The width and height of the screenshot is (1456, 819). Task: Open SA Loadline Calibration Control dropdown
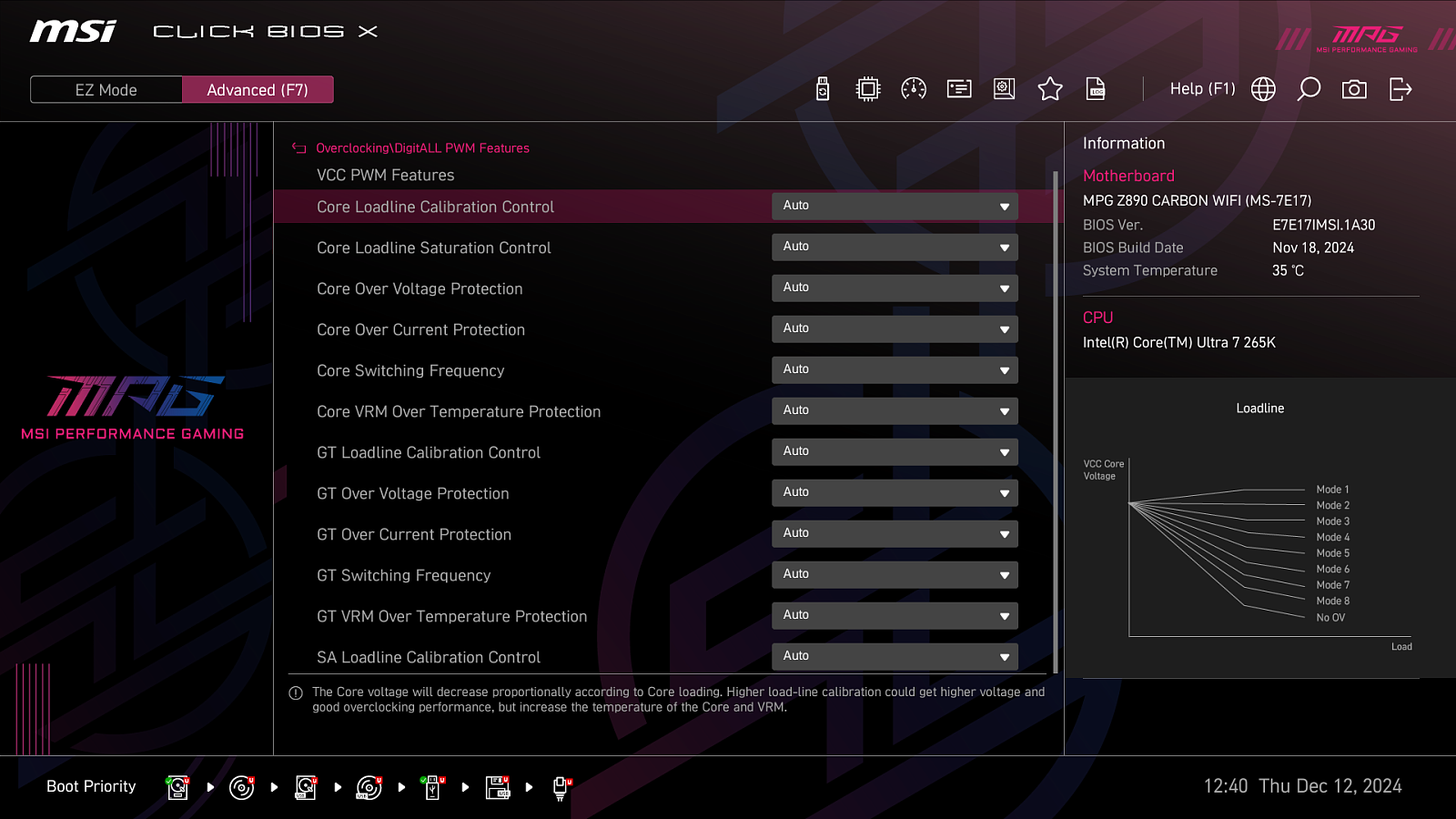[x=895, y=657]
